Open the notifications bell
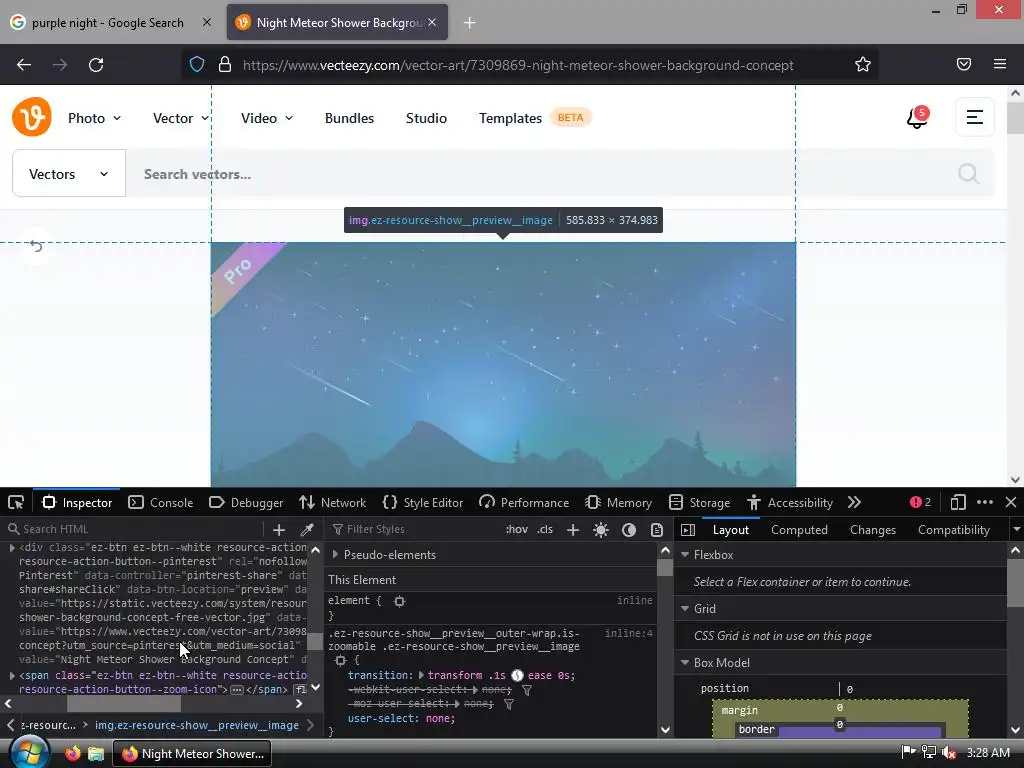1024x768 pixels. coord(917,118)
